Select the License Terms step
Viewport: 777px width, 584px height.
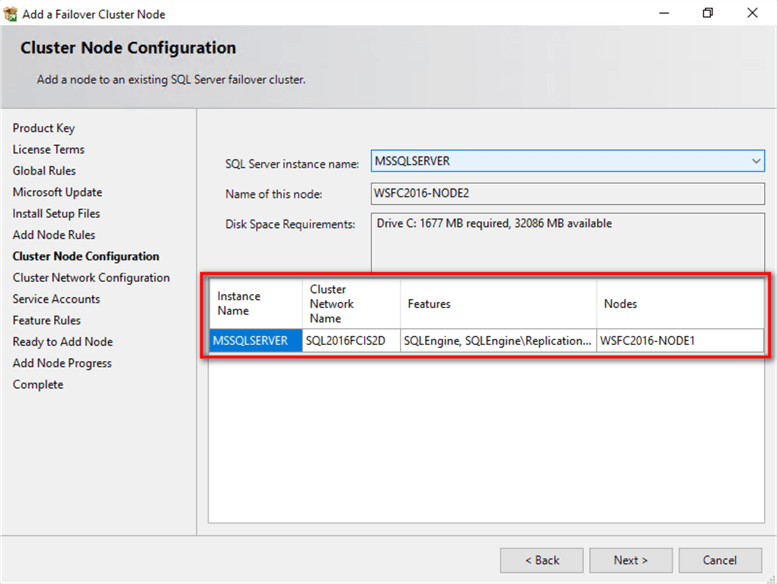point(49,150)
